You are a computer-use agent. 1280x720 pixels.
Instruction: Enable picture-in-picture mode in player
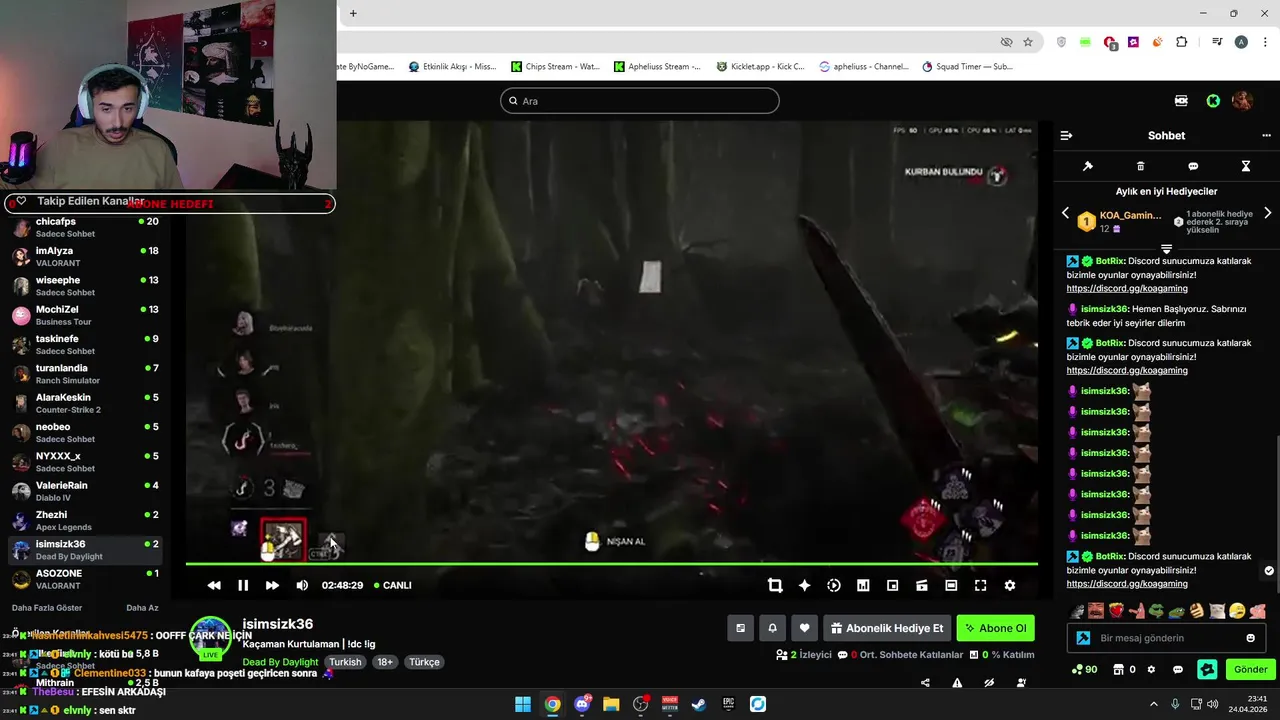892,585
